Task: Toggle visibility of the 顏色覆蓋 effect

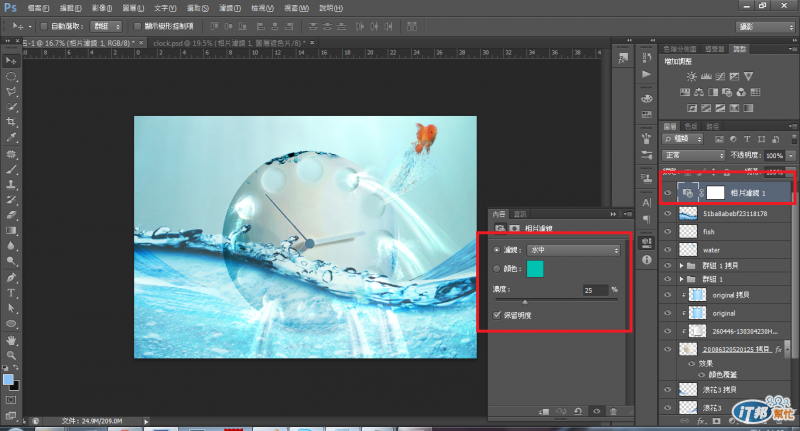Action: (x=702, y=374)
